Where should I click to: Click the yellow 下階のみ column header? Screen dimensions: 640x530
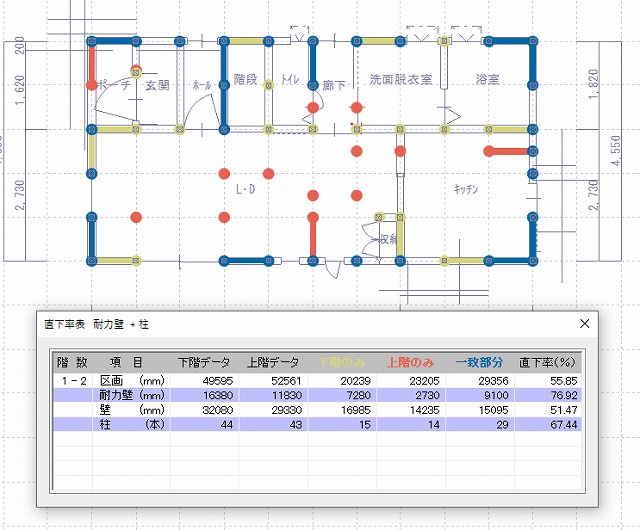341,362
